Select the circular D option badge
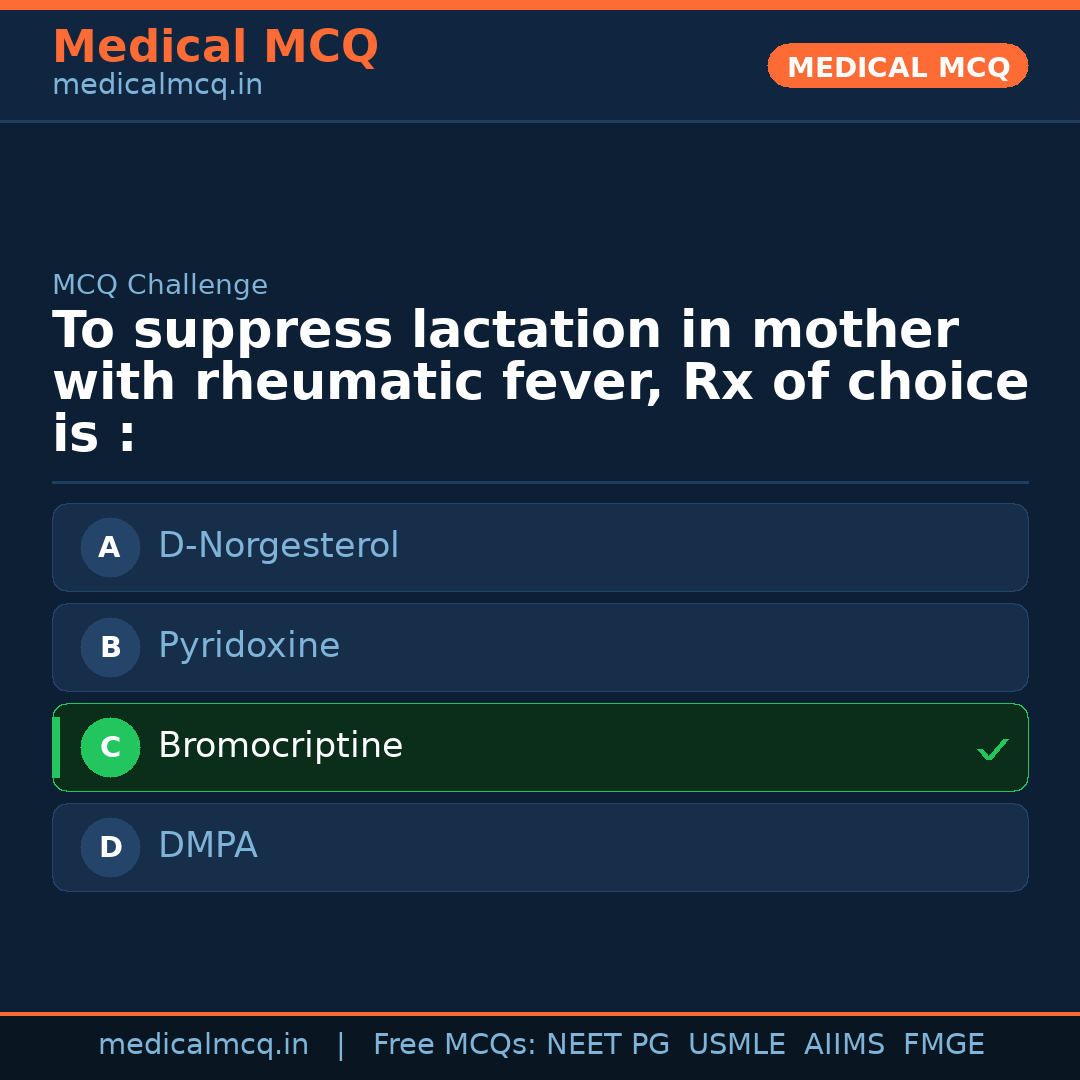 click(x=110, y=847)
